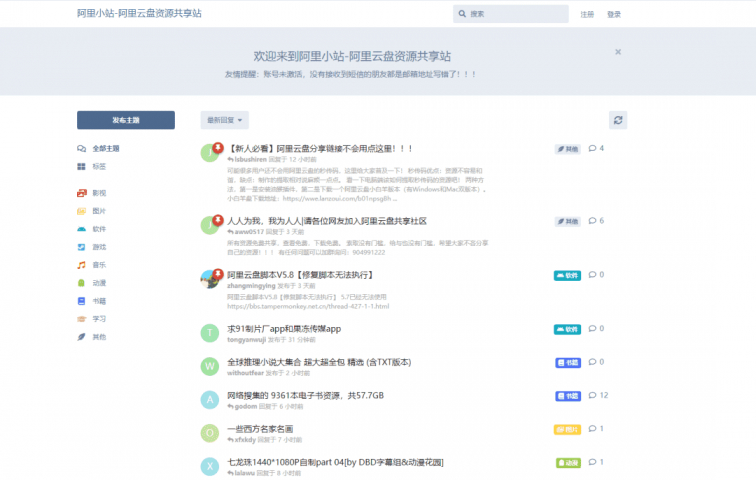This screenshot has height=480, width=756.
Task: Click reply count icon on 新人必看 post
Action: [x=593, y=148]
